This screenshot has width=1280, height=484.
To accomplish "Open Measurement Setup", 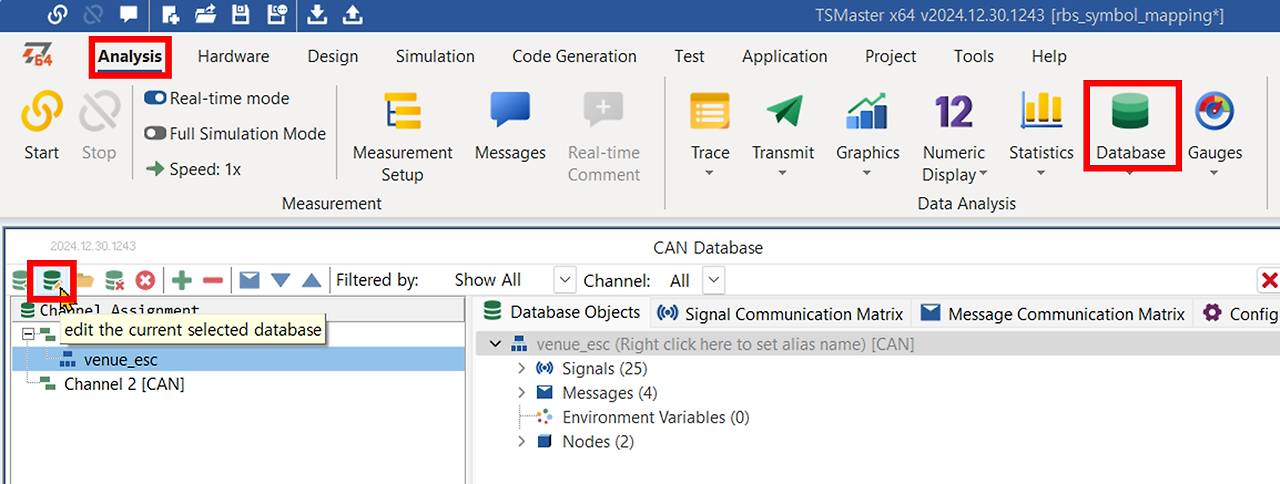I will [x=402, y=137].
